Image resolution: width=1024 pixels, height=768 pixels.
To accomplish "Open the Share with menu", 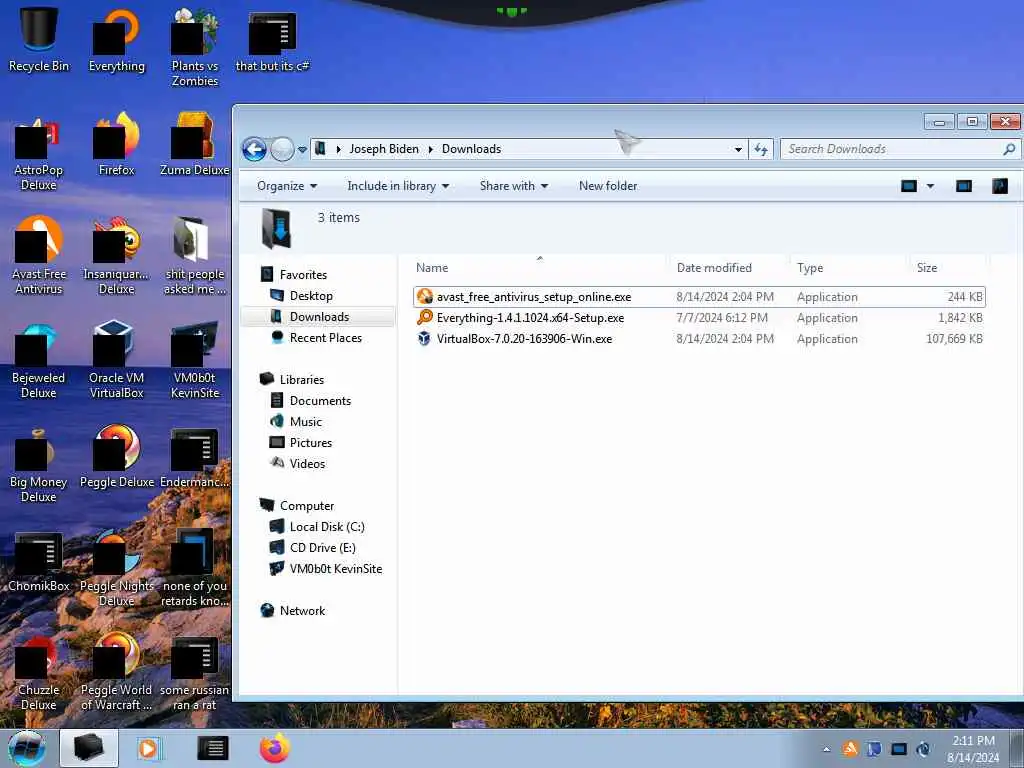I will pyautogui.click(x=513, y=186).
